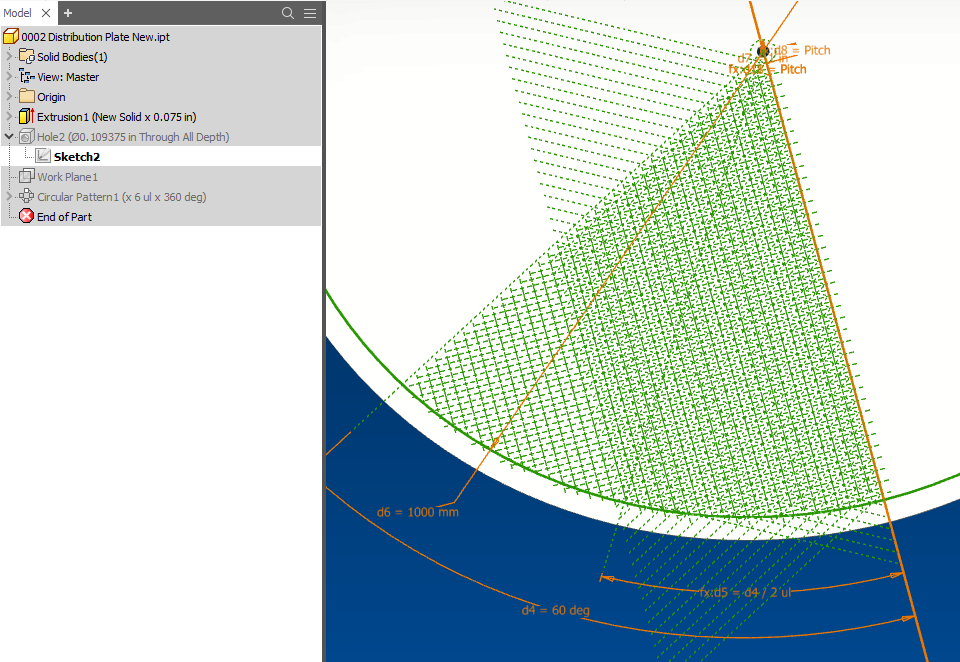Select the Sketch2 sketch icon
The image size is (960, 662).
tap(43, 155)
